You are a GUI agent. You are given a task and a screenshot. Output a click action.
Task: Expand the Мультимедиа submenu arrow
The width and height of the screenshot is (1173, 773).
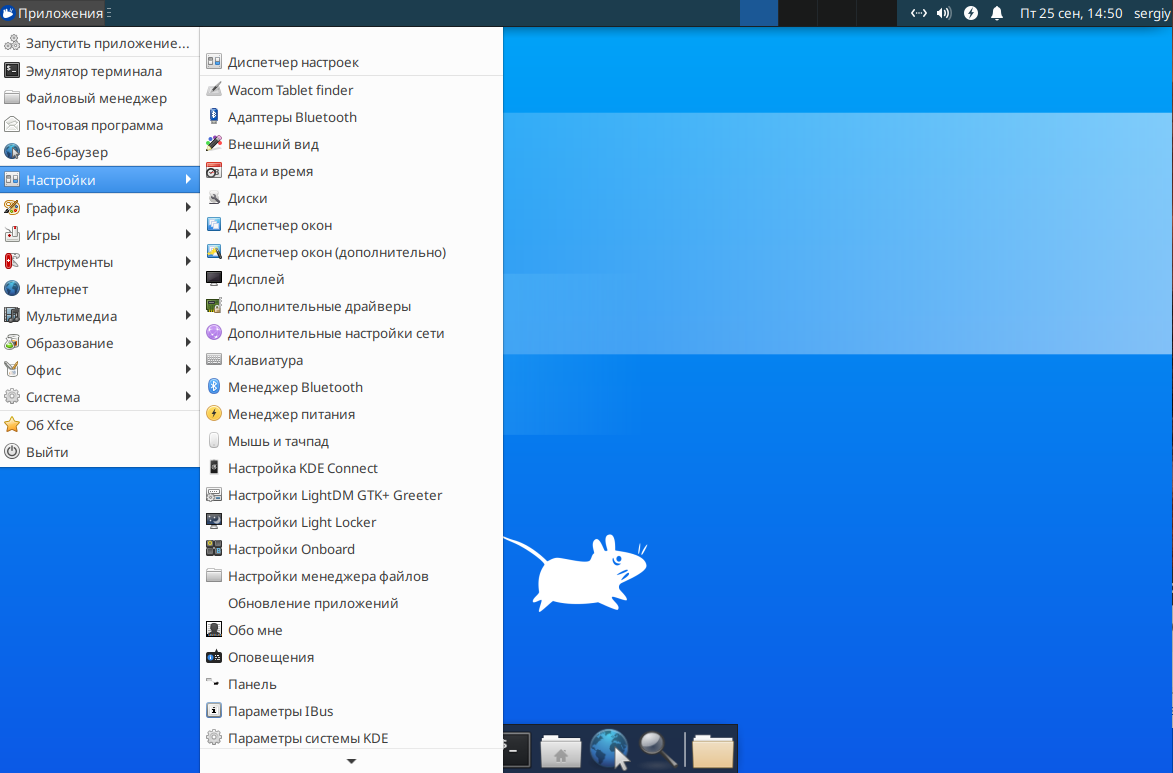pos(188,316)
